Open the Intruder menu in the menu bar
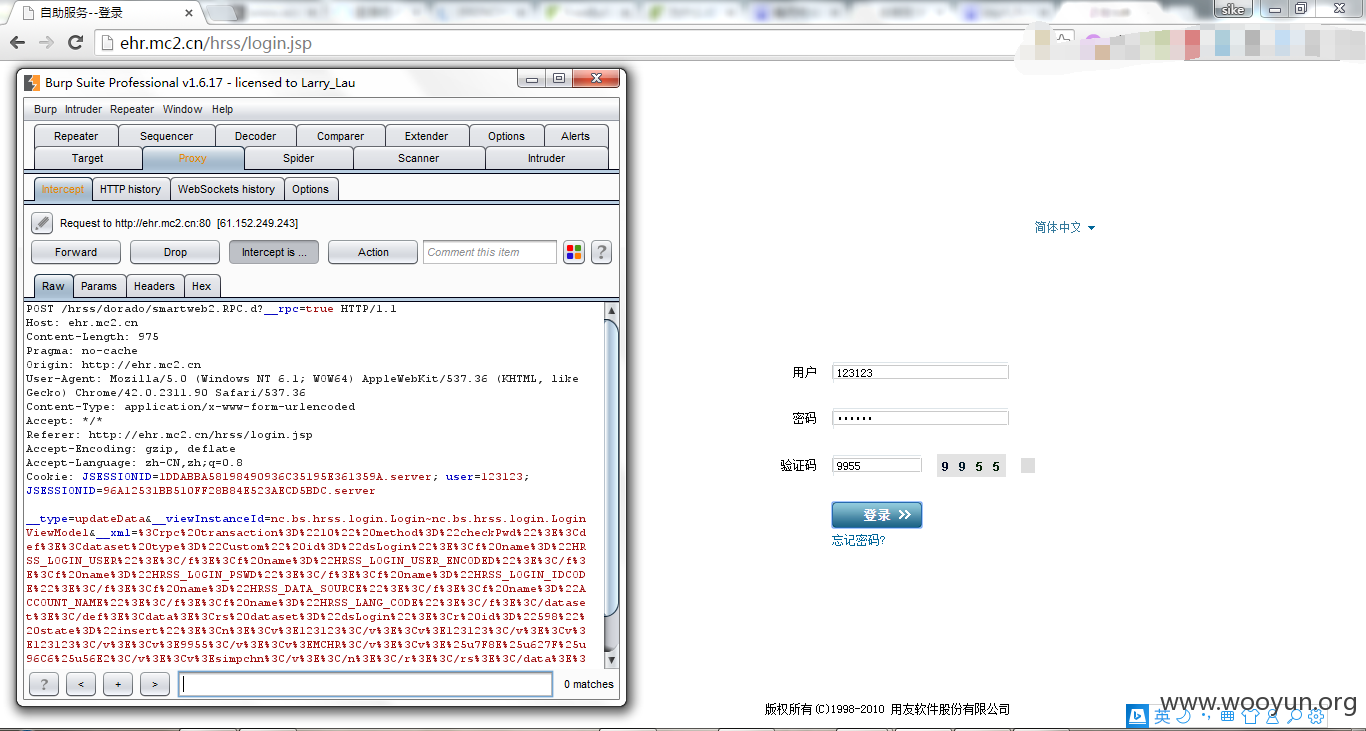Viewport: 1366px width, 731px height. click(x=84, y=109)
